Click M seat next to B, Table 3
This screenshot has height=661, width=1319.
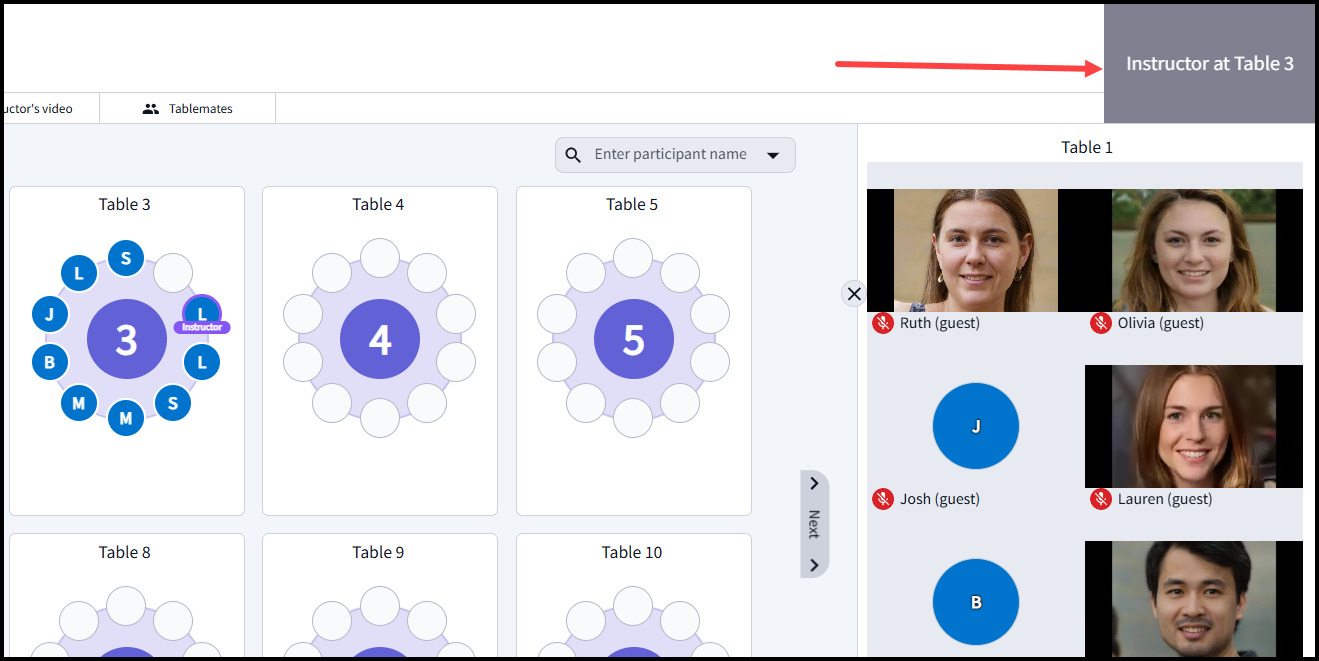point(79,403)
